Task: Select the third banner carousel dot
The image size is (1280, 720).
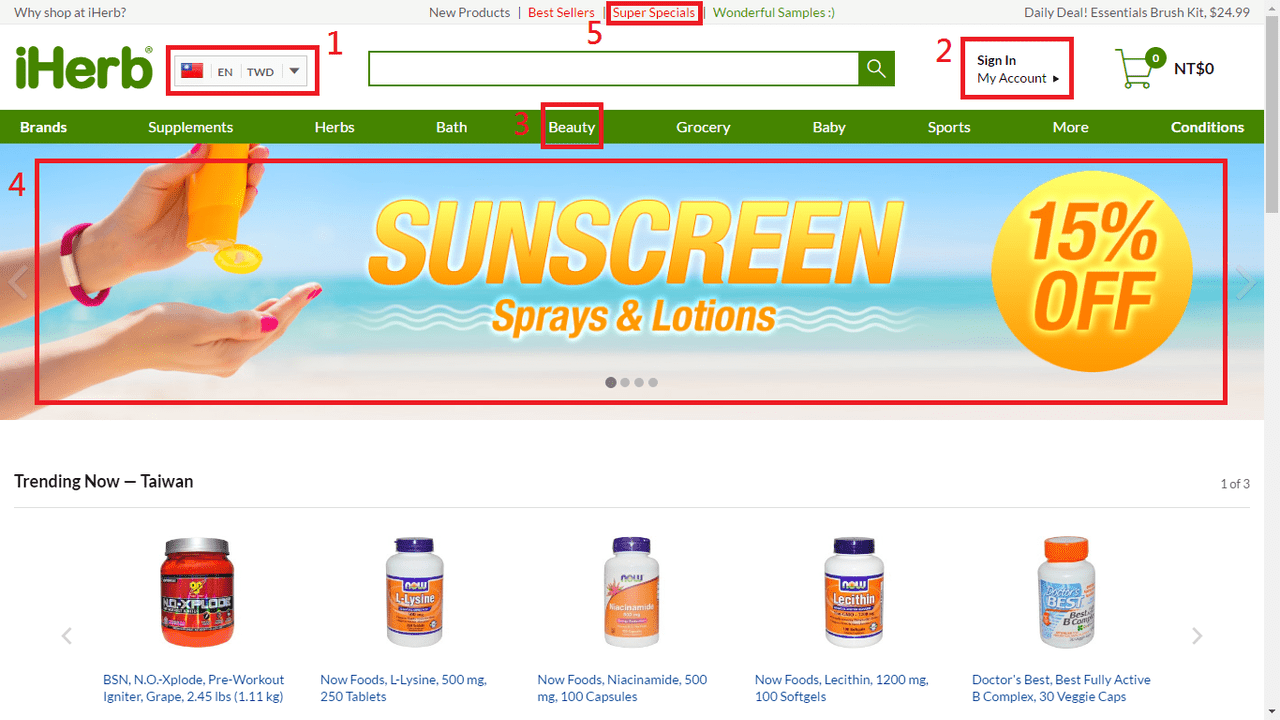Action: point(639,382)
